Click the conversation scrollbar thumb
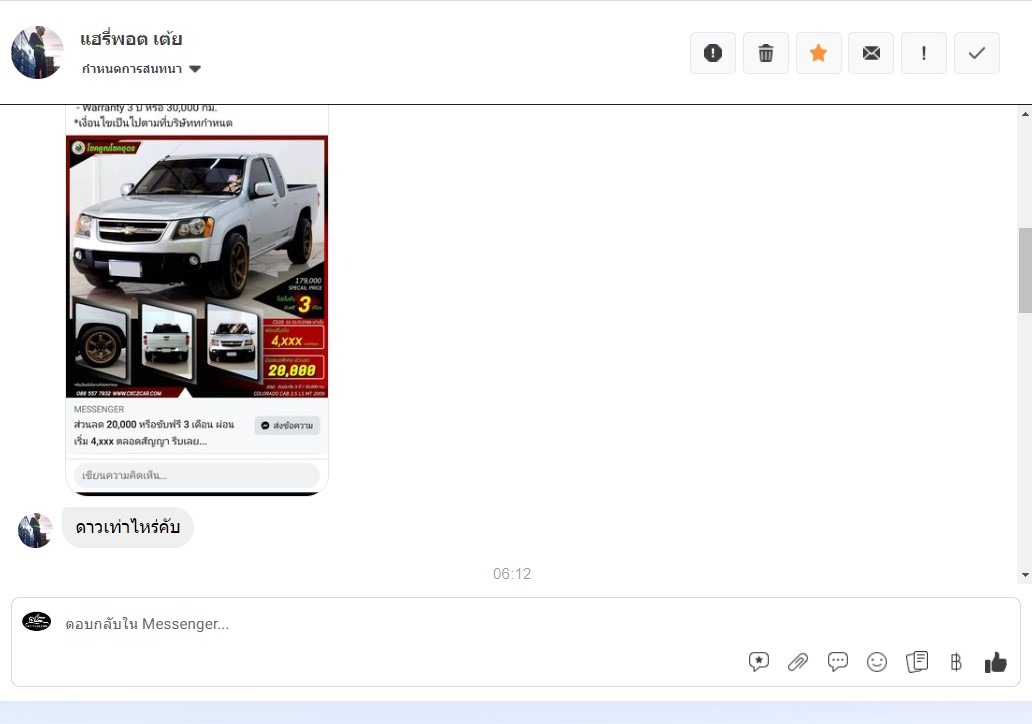This screenshot has width=1032, height=724. pos(1025,270)
